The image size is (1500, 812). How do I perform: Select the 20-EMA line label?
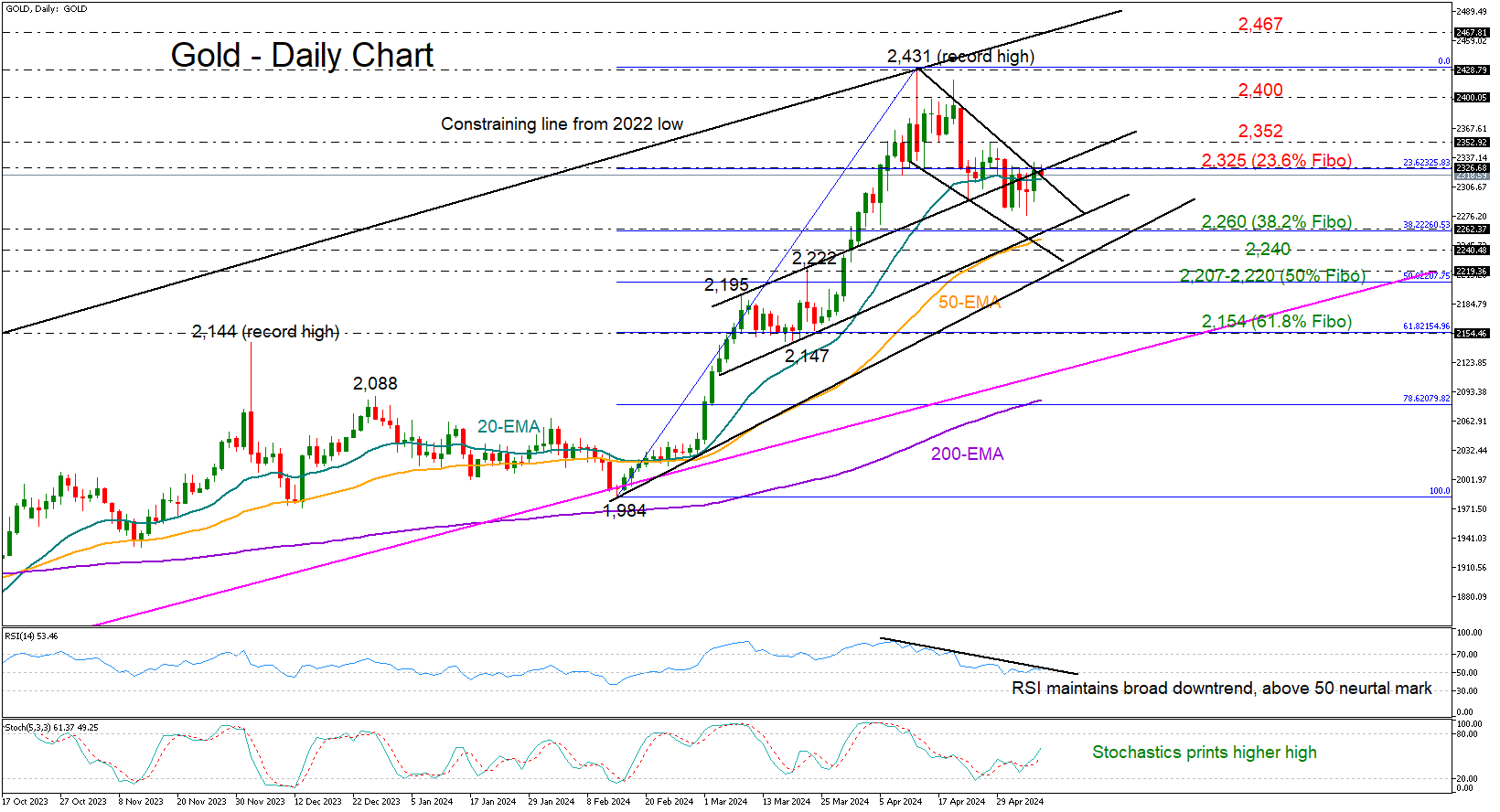[x=509, y=427]
